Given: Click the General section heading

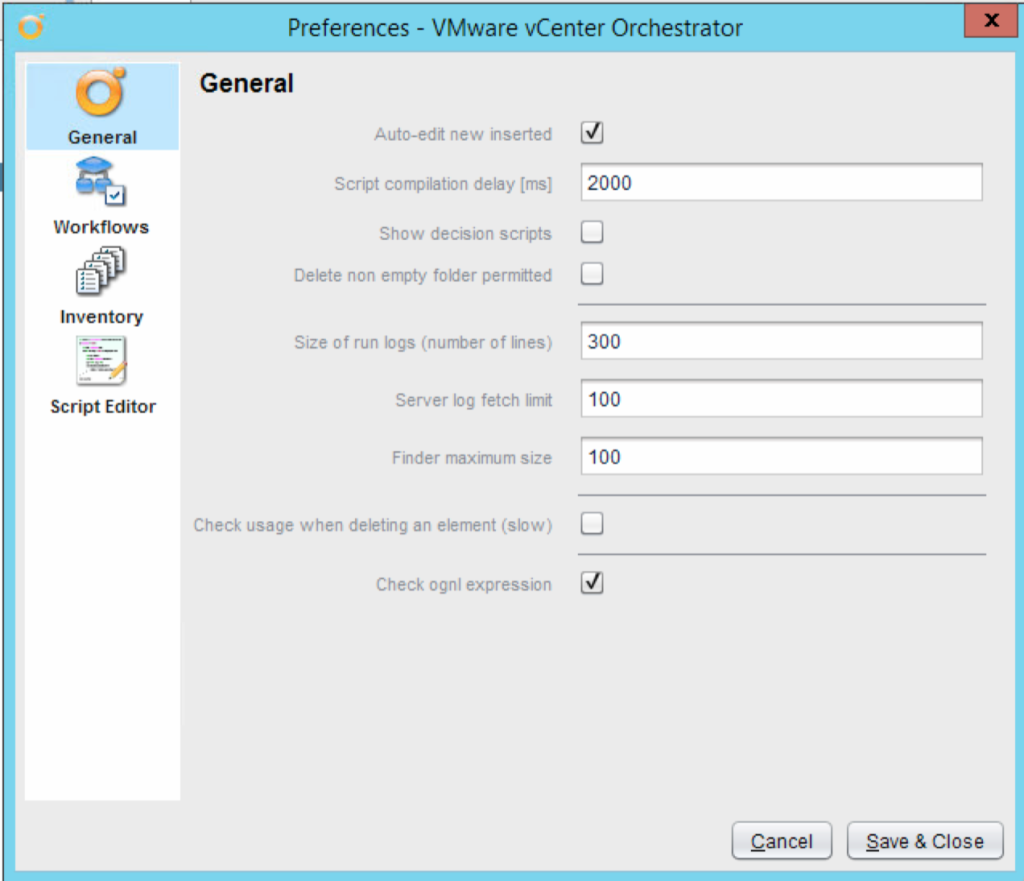Looking at the screenshot, I should tap(246, 84).
